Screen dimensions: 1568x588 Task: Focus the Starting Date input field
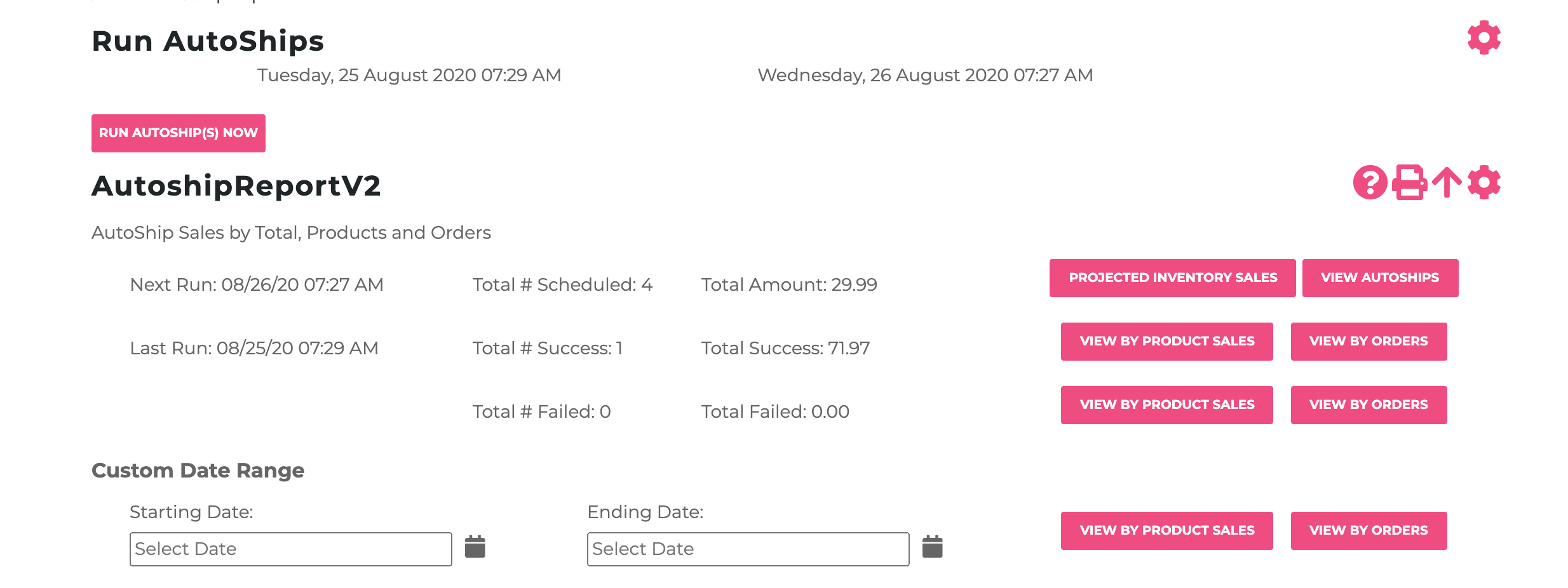pyautogui.click(x=291, y=549)
